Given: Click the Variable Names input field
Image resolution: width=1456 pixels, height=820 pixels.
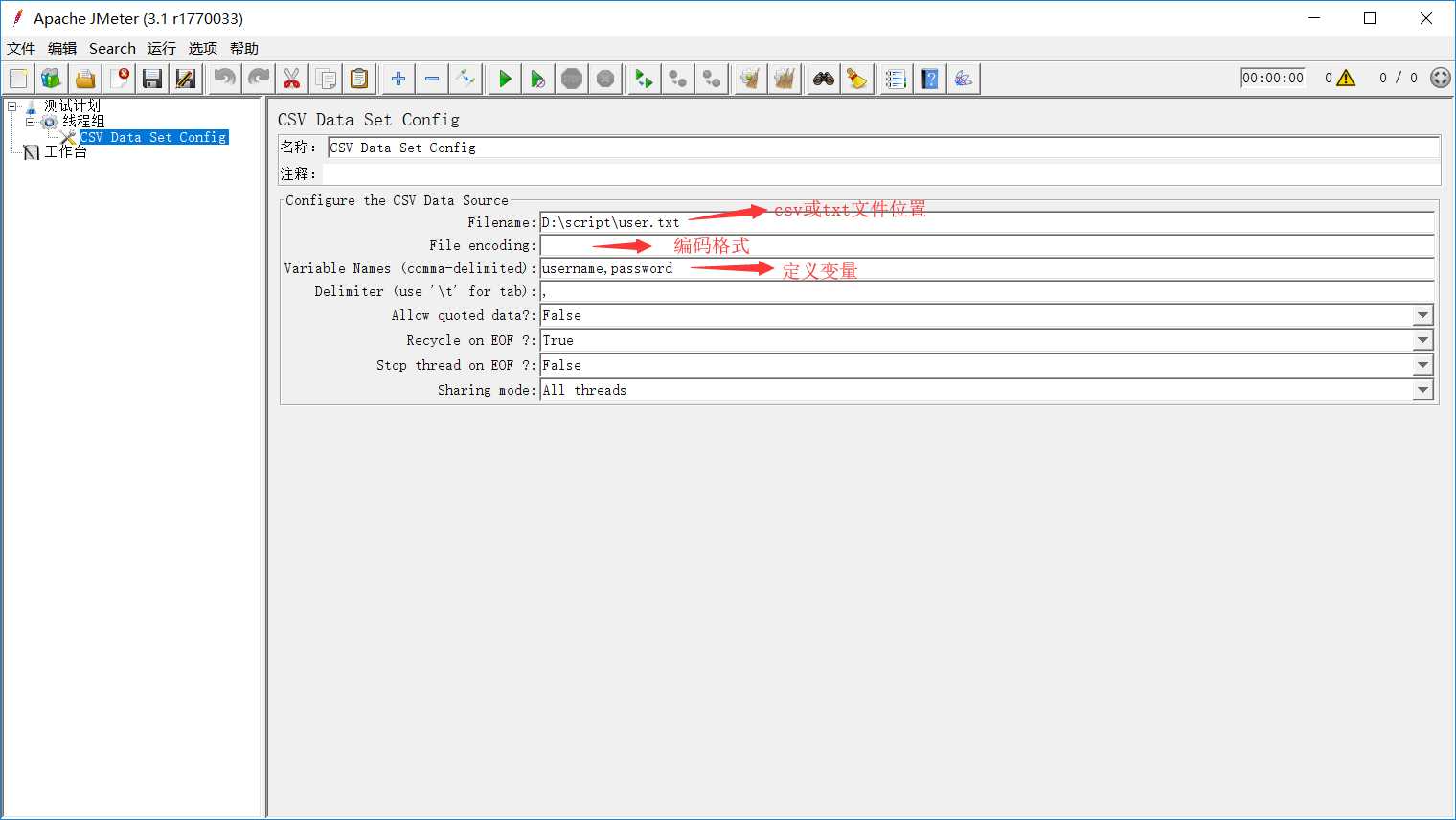Looking at the screenshot, I should pyautogui.click(x=987, y=268).
